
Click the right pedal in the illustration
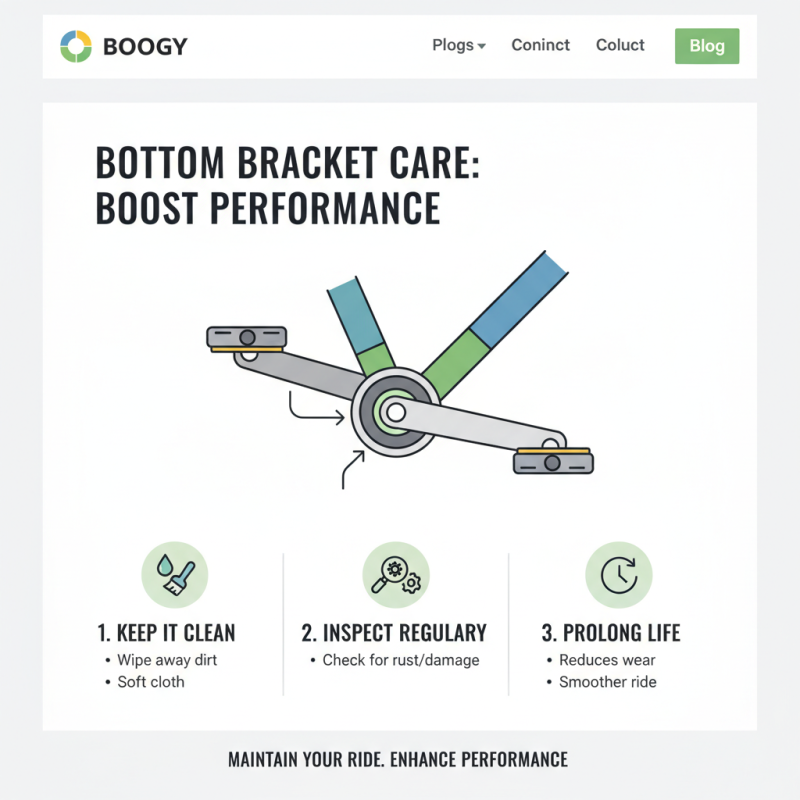coord(552,461)
